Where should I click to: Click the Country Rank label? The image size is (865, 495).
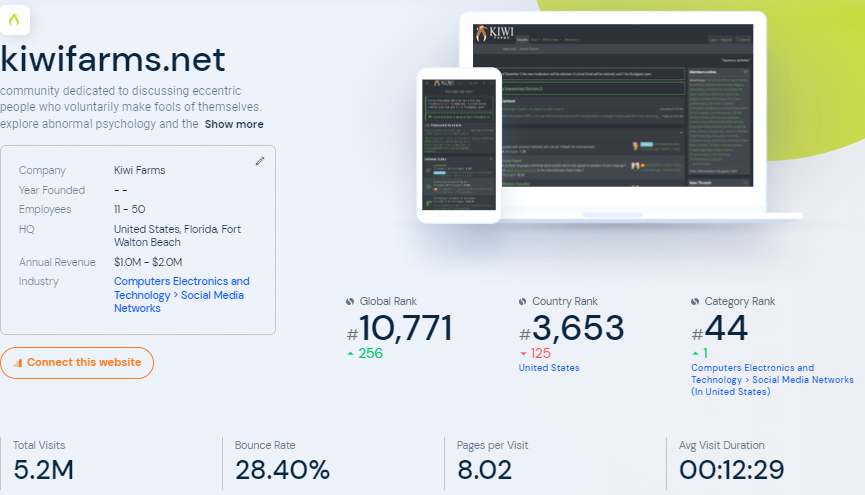pyautogui.click(x=565, y=301)
